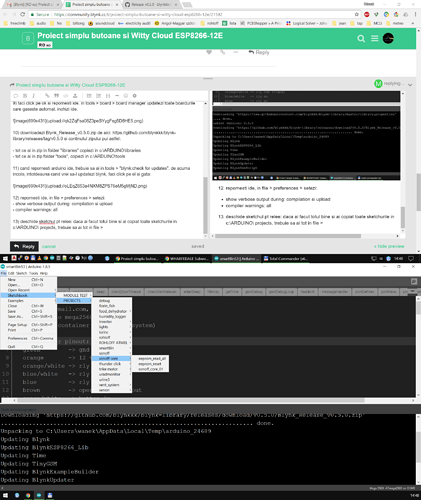Click the Reply link under the post

(x=259, y=52)
